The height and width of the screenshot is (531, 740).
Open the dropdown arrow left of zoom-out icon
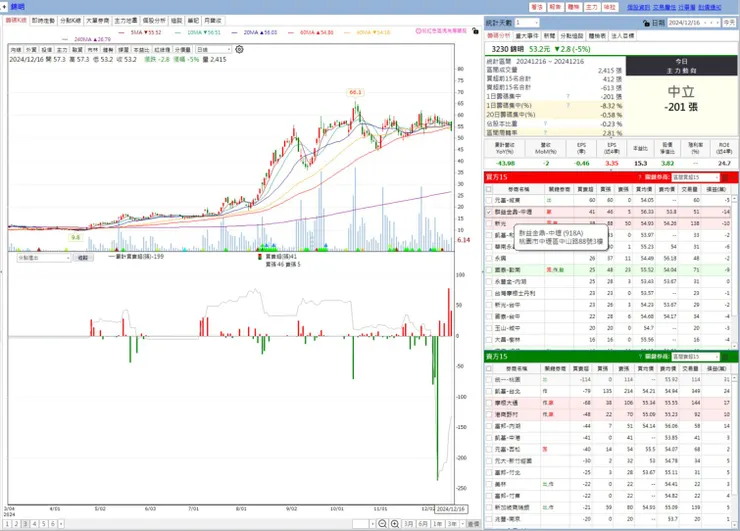(372, 524)
